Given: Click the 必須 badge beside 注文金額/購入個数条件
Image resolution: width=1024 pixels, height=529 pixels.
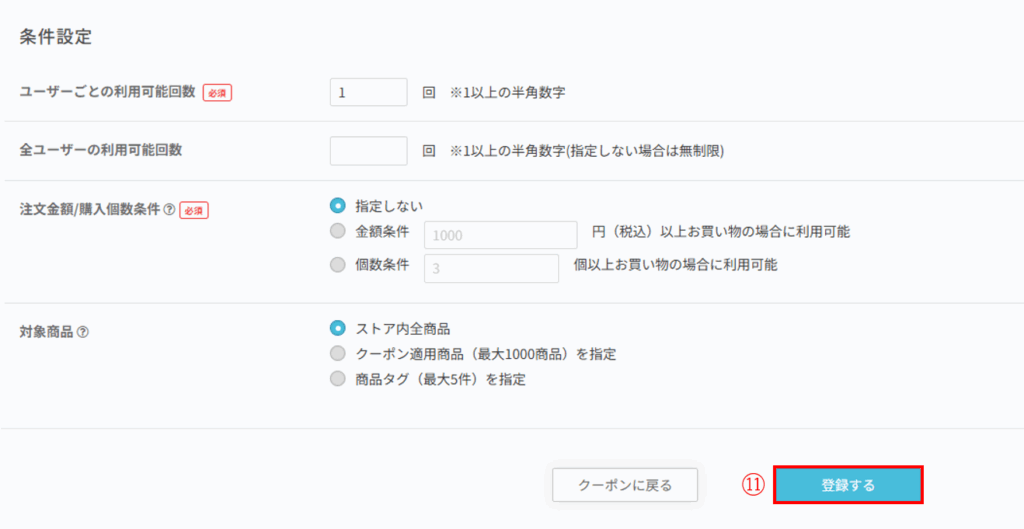Looking at the screenshot, I should [x=194, y=210].
